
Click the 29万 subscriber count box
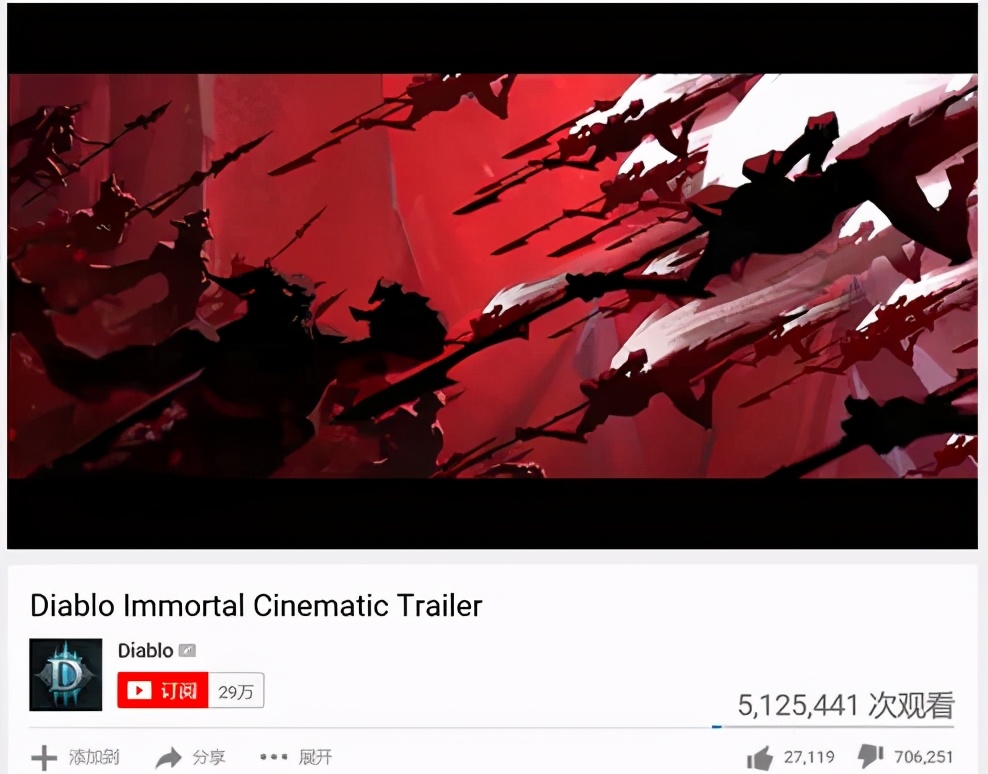(x=236, y=691)
